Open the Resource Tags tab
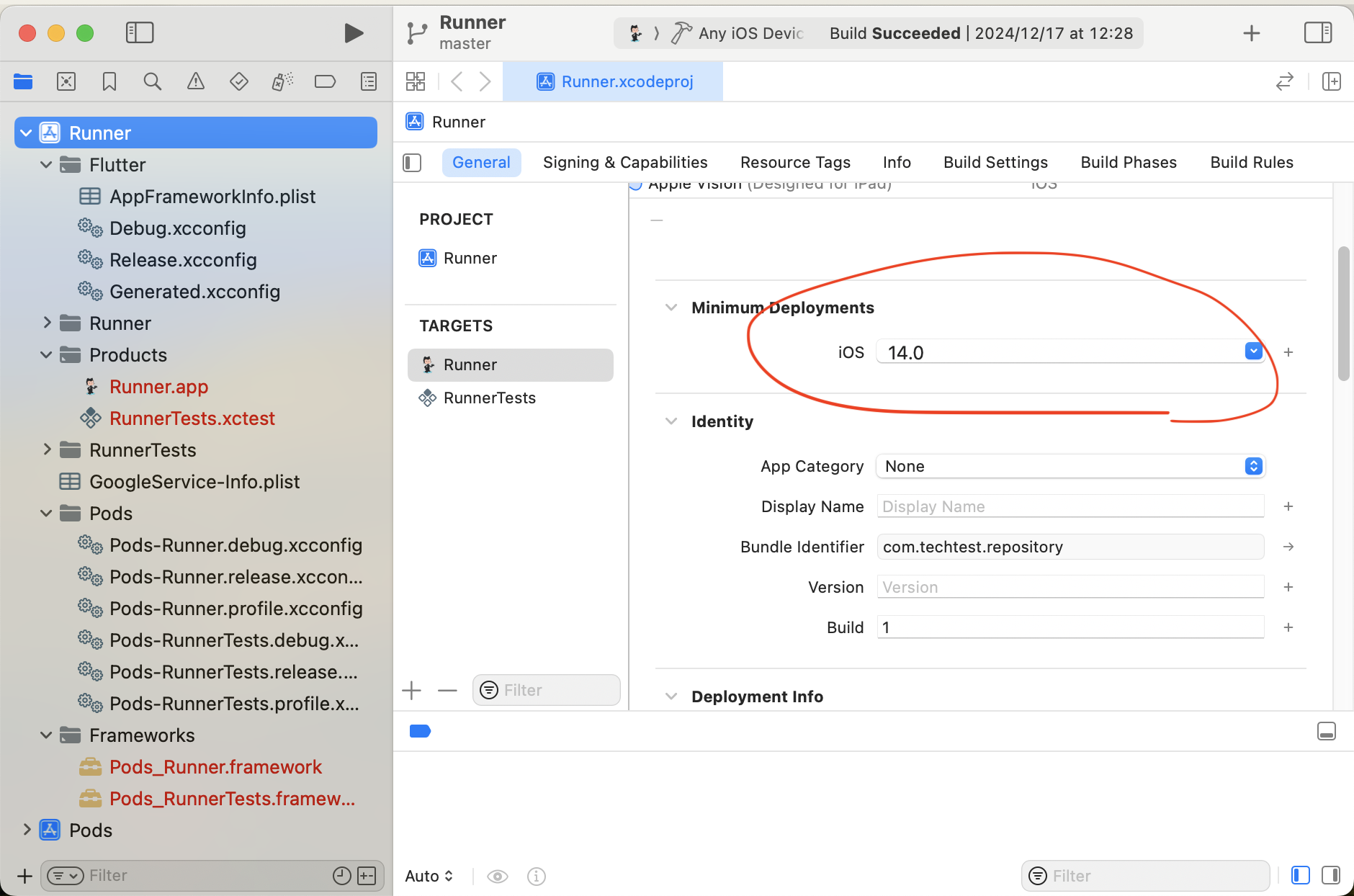 (x=795, y=163)
